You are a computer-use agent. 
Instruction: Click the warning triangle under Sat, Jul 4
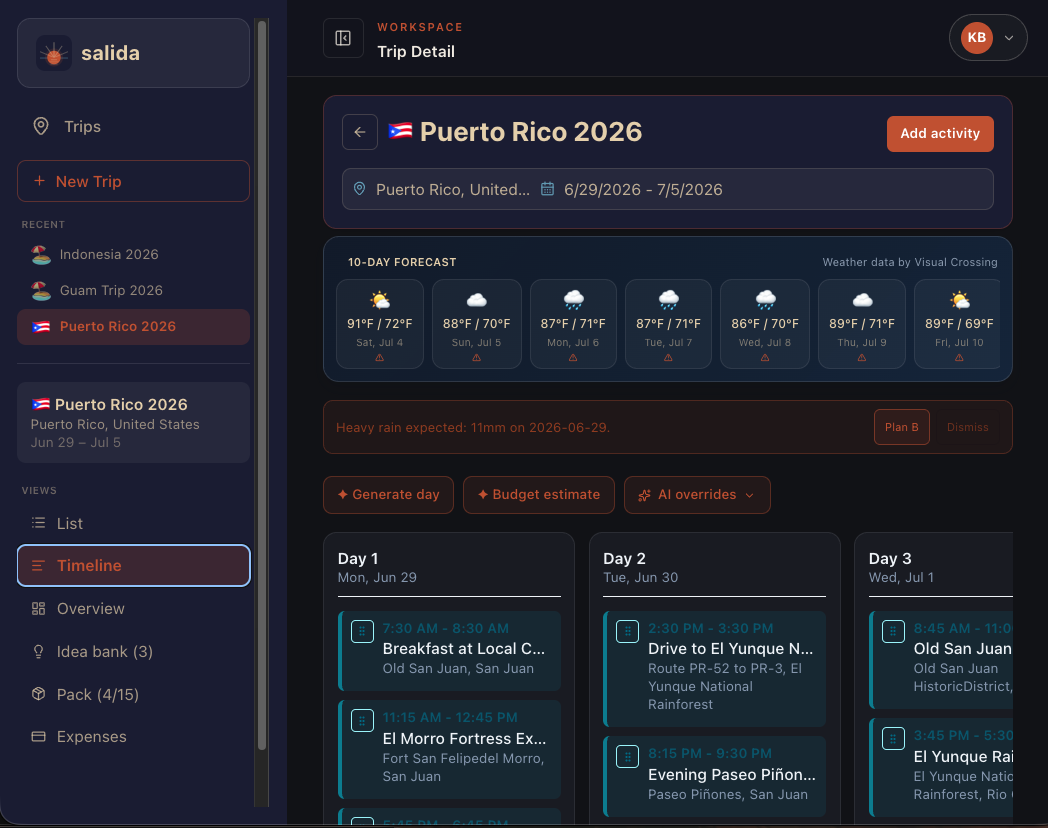380,358
